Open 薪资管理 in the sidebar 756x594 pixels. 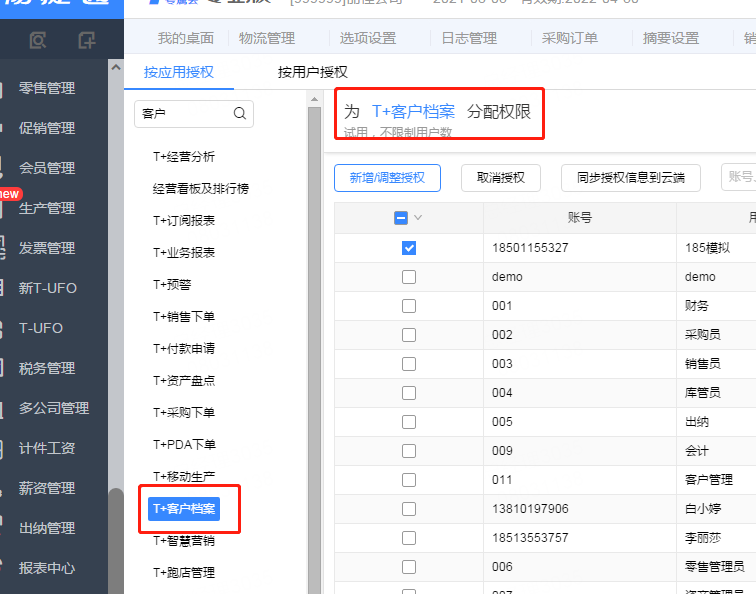click(47, 488)
